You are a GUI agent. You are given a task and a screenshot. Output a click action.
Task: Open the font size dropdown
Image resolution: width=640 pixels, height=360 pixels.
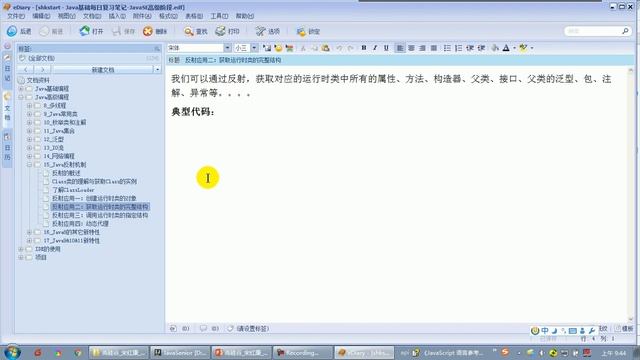coord(254,48)
